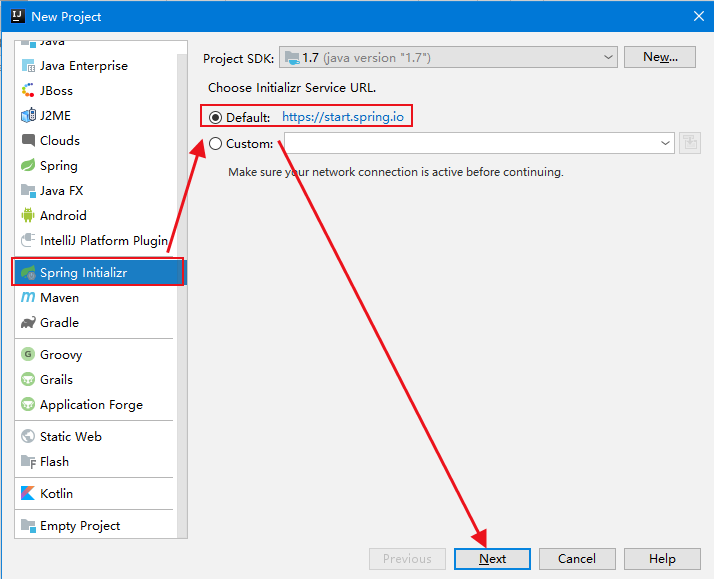
Task: Click the "IntelliJ Platform Plugin" list label
Action: tap(104, 240)
